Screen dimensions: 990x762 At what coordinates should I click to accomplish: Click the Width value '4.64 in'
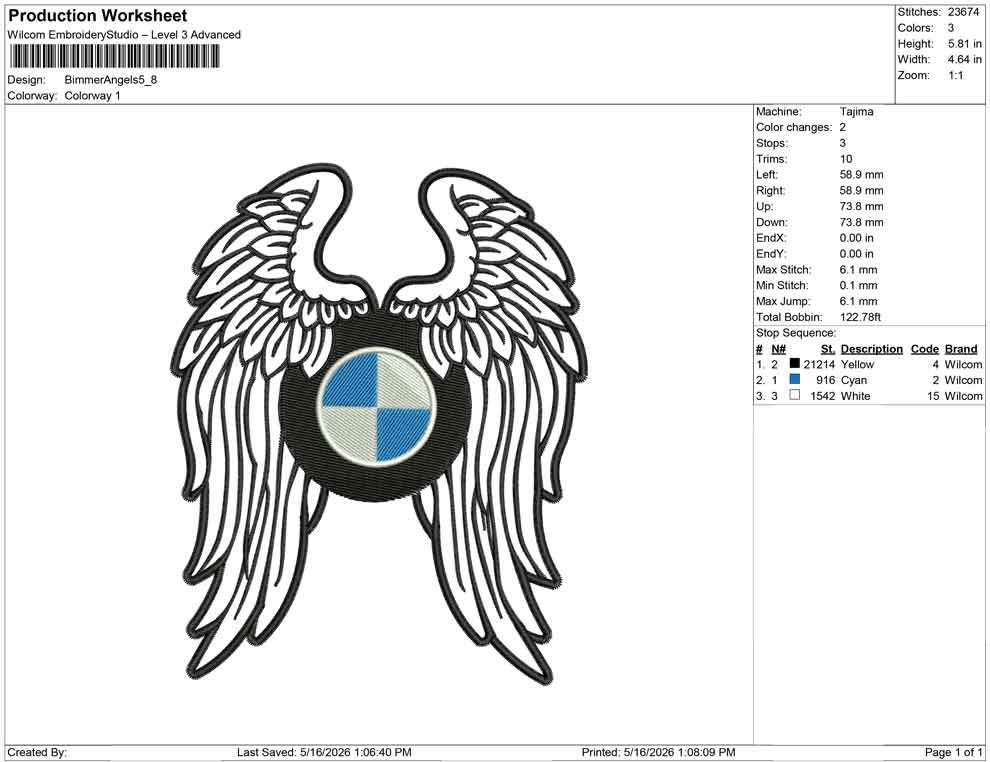(965, 59)
